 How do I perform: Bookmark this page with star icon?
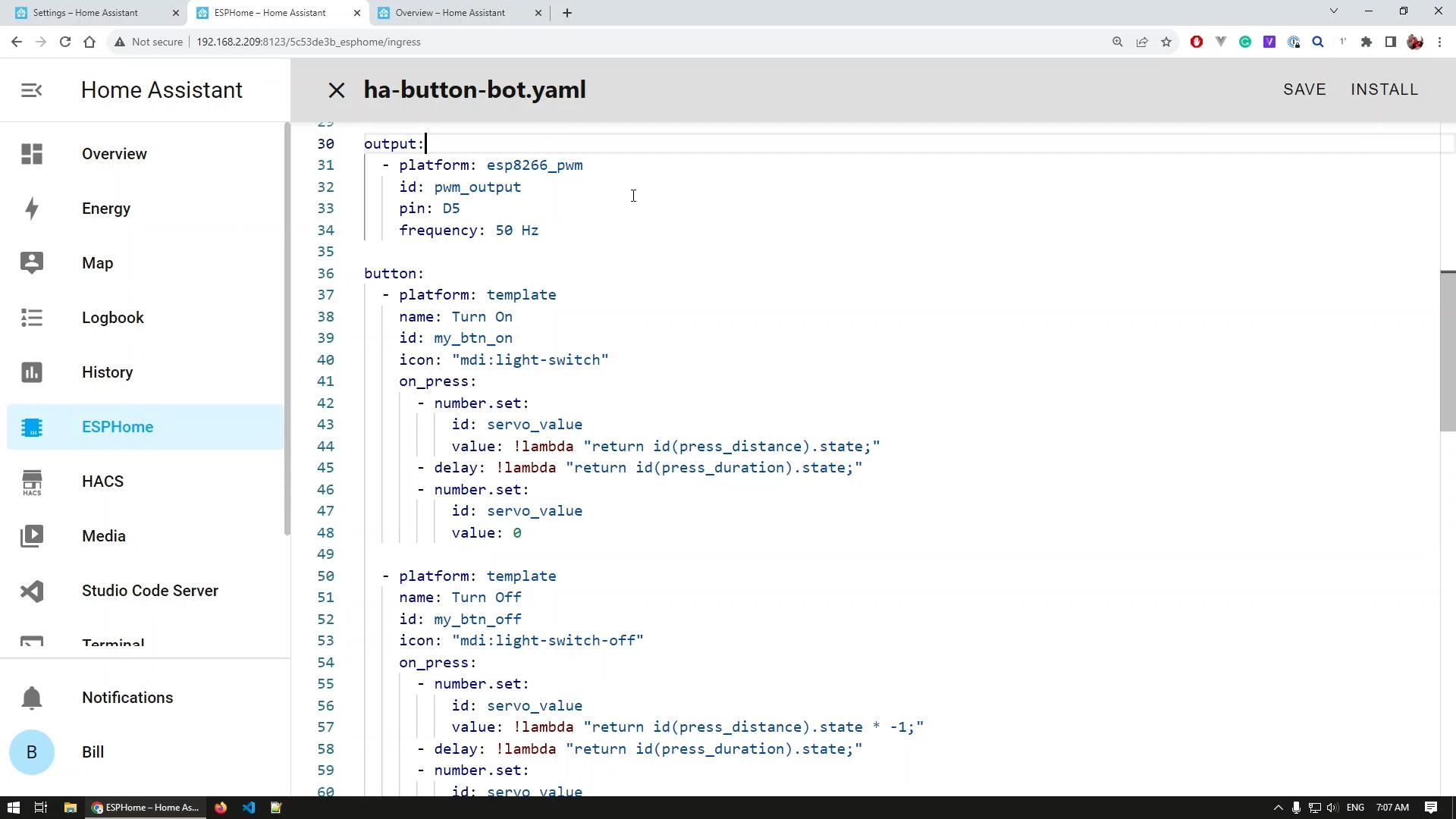1166,42
